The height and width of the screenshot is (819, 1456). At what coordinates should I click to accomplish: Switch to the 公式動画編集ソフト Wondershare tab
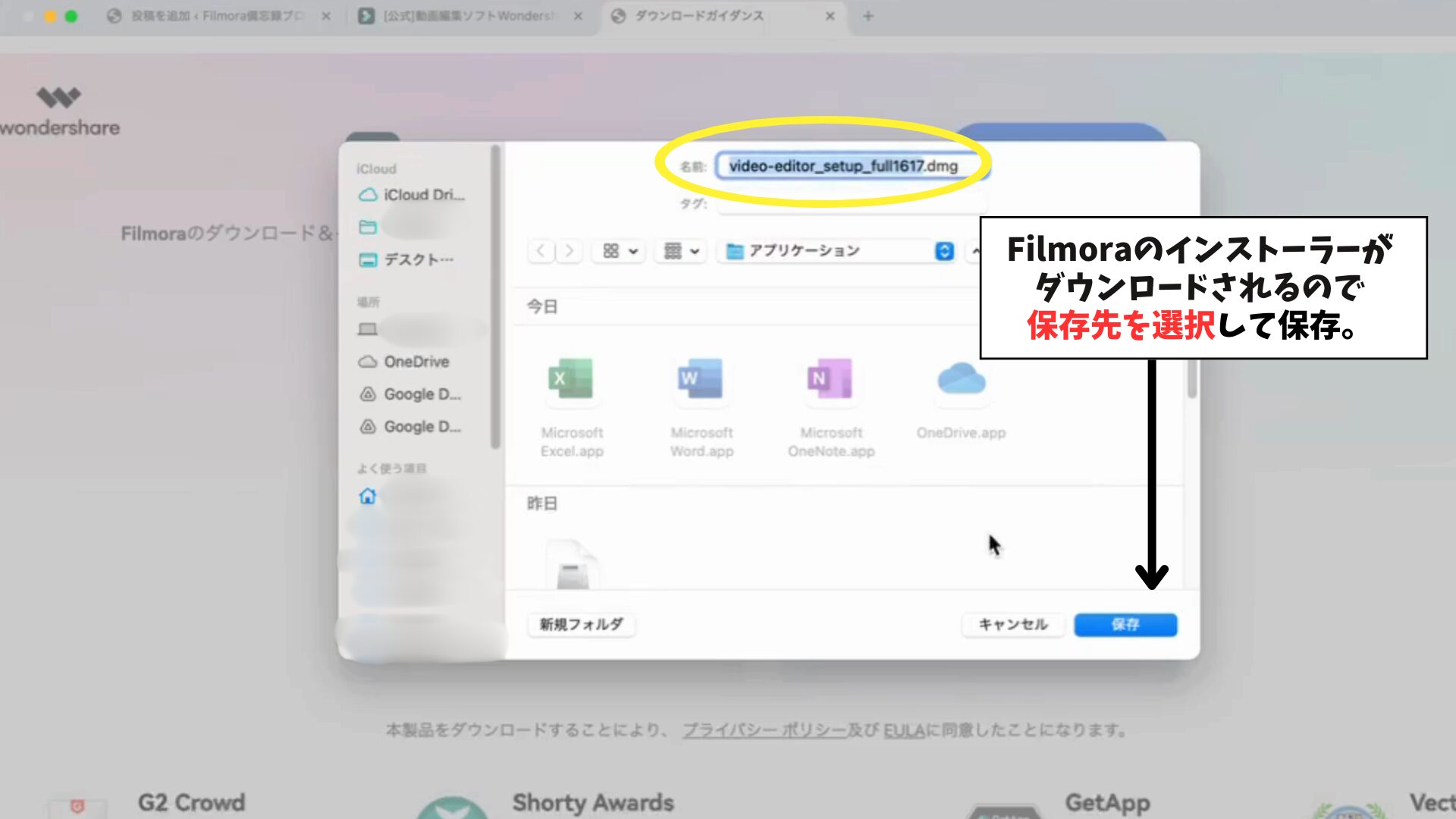[x=468, y=16]
